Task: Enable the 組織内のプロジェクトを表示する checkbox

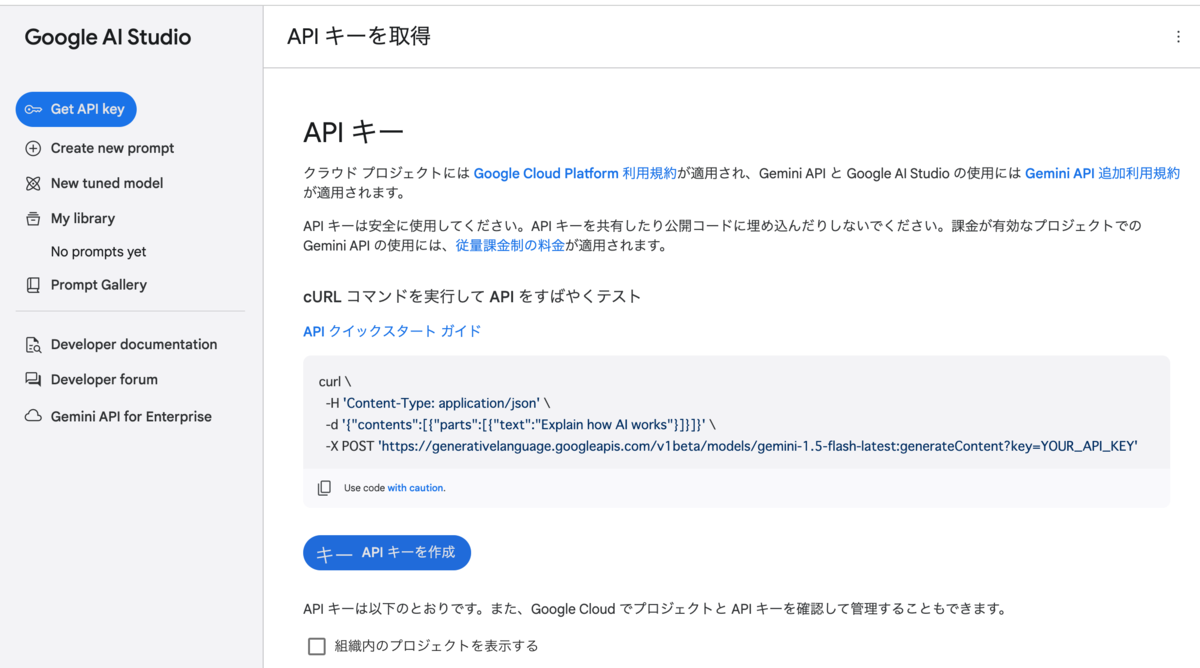Action: 317,646
